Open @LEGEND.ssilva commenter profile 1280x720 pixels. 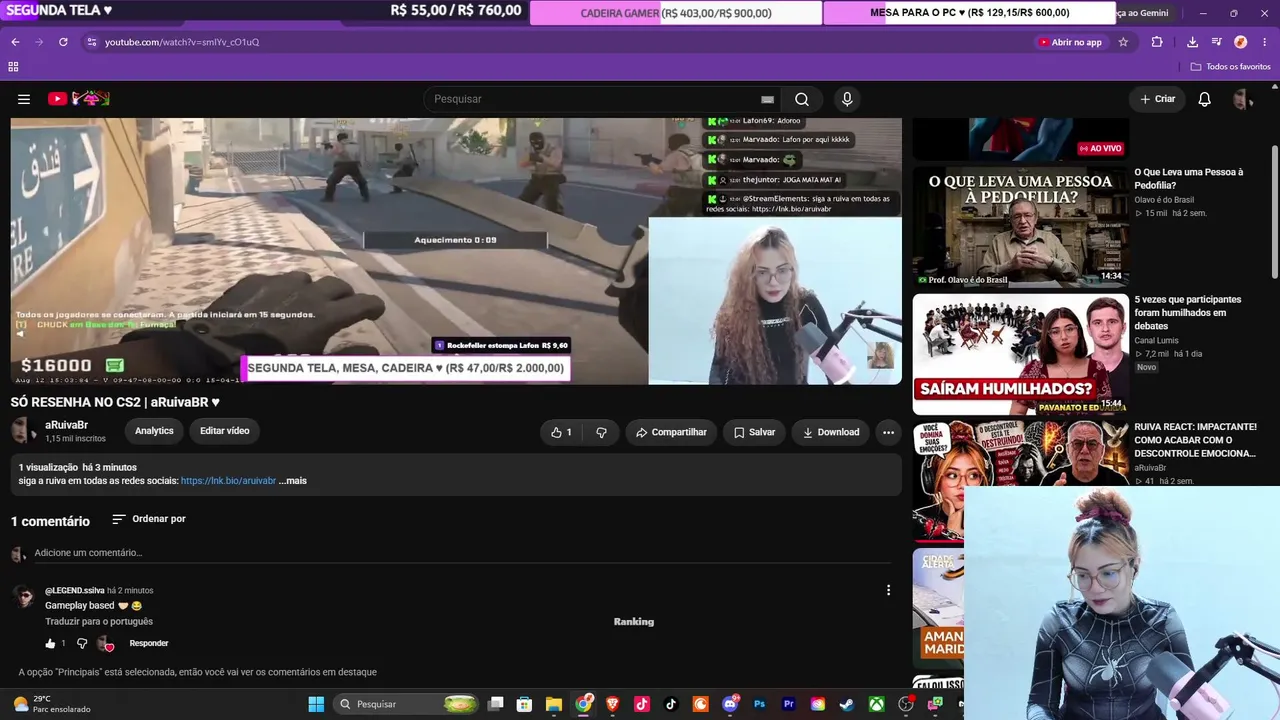[x=75, y=591]
